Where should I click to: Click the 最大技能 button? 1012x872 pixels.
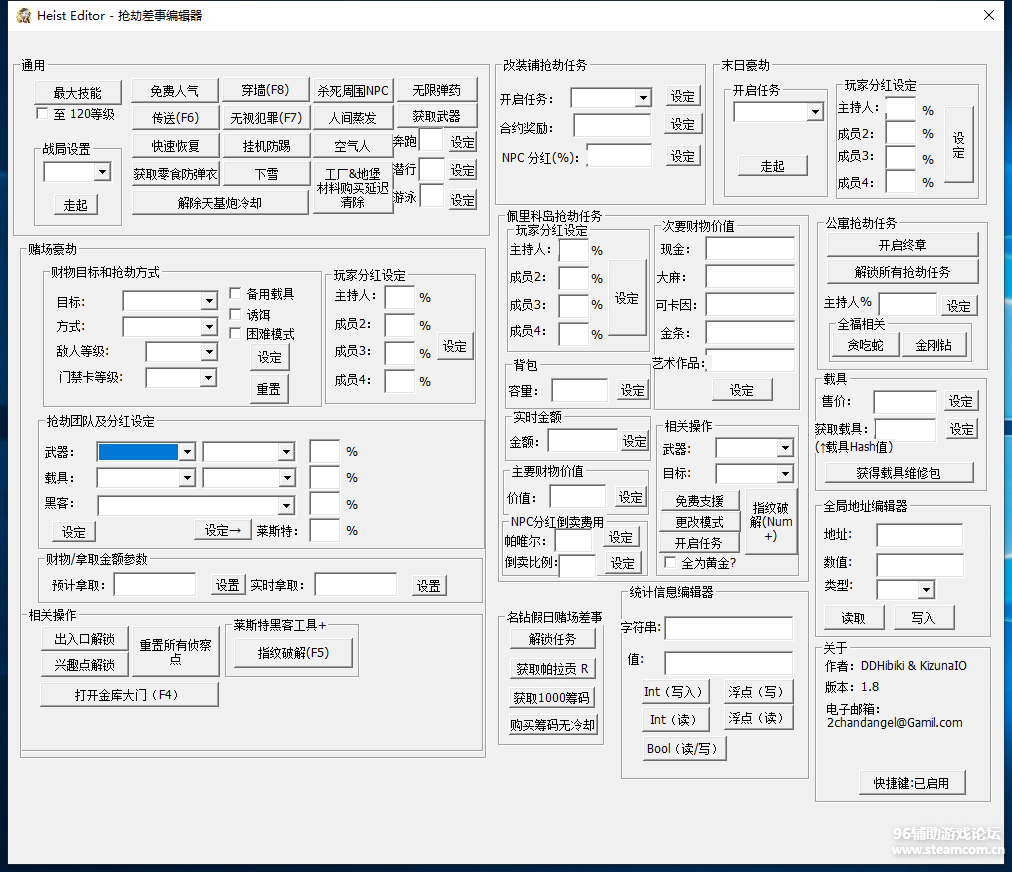[77, 92]
